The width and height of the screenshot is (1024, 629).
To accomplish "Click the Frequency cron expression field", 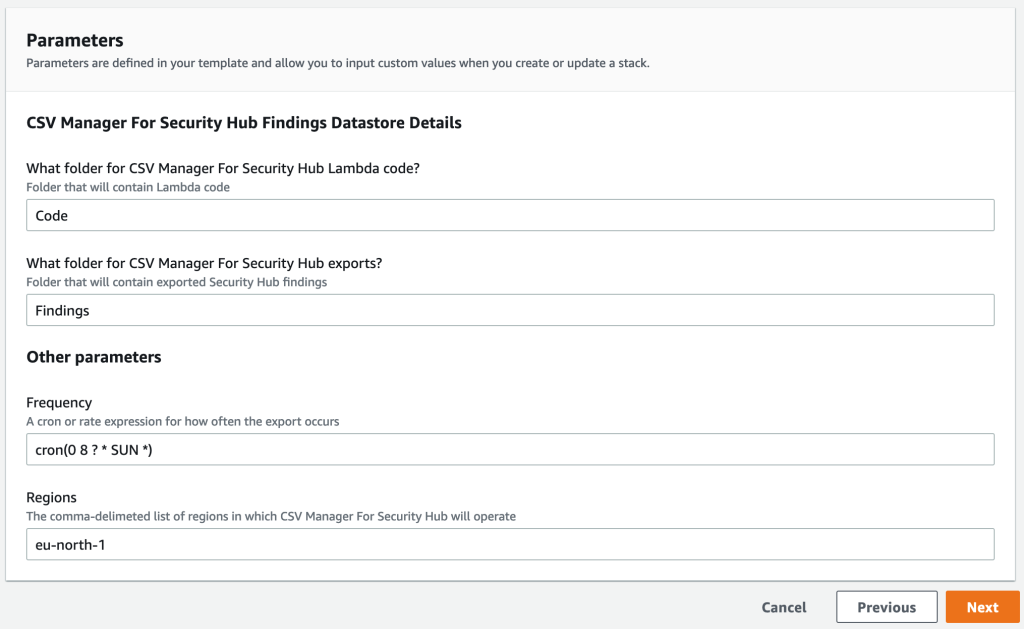I will [x=510, y=450].
